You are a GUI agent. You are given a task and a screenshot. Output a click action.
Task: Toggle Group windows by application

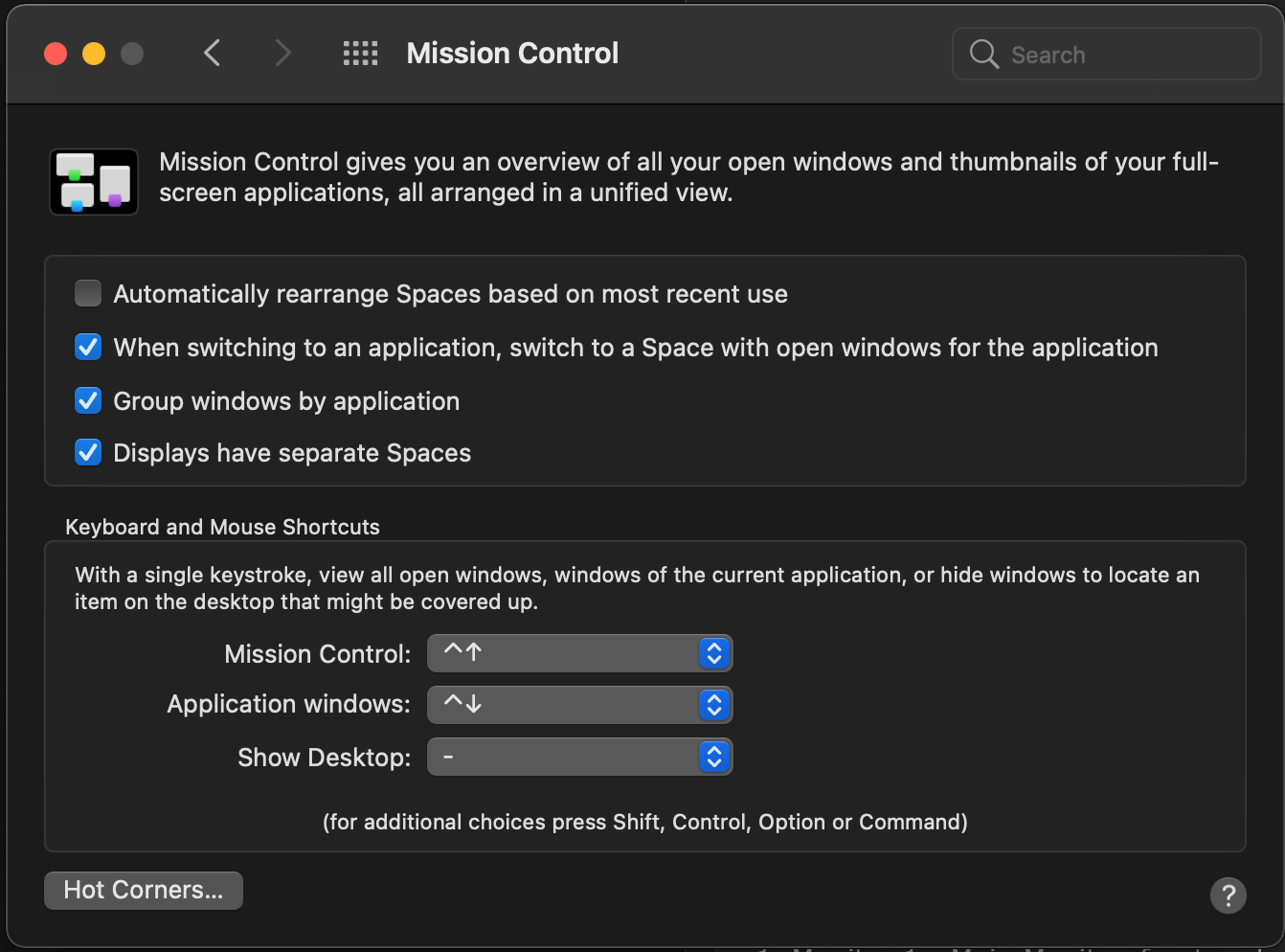[x=88, y=400]
